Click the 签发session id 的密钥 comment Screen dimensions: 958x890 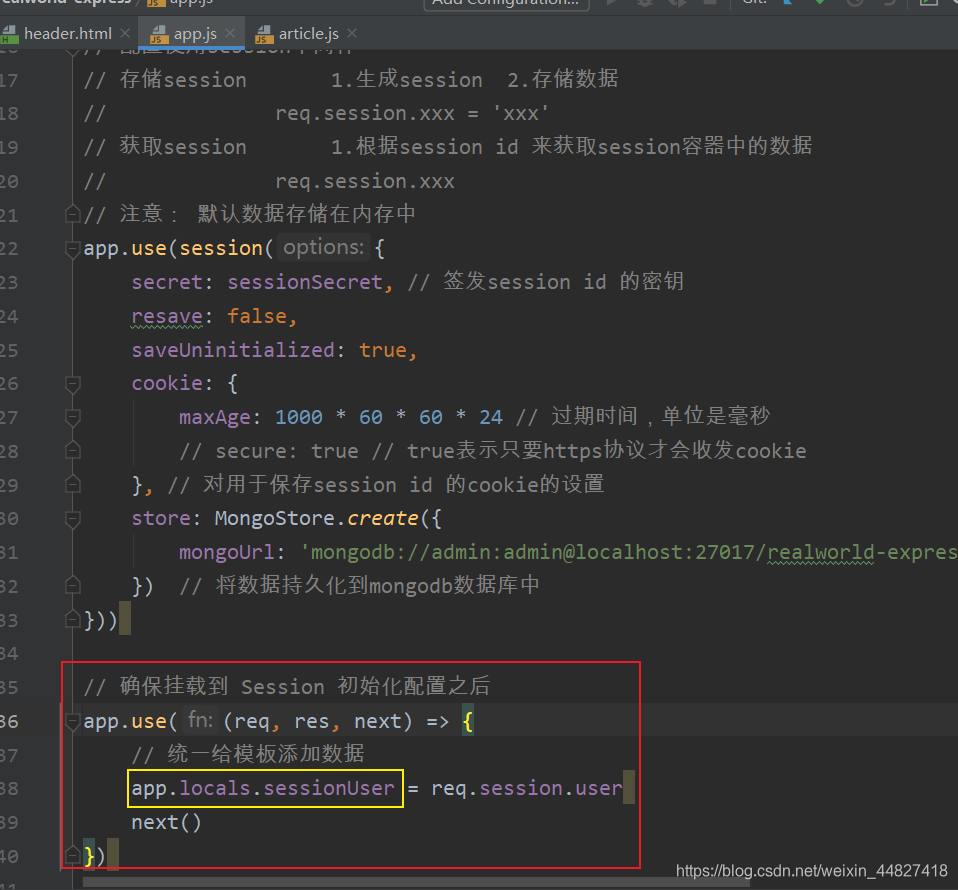pyautogui.click(x=546, y=282)
